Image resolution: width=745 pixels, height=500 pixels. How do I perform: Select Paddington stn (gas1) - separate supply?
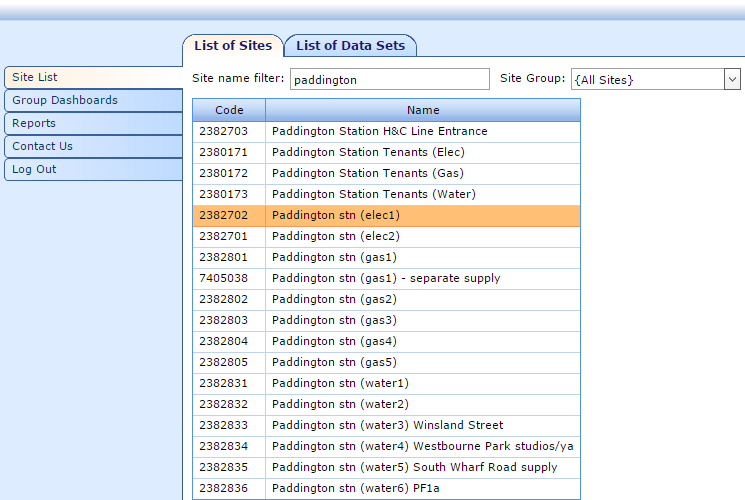(386, 278)
